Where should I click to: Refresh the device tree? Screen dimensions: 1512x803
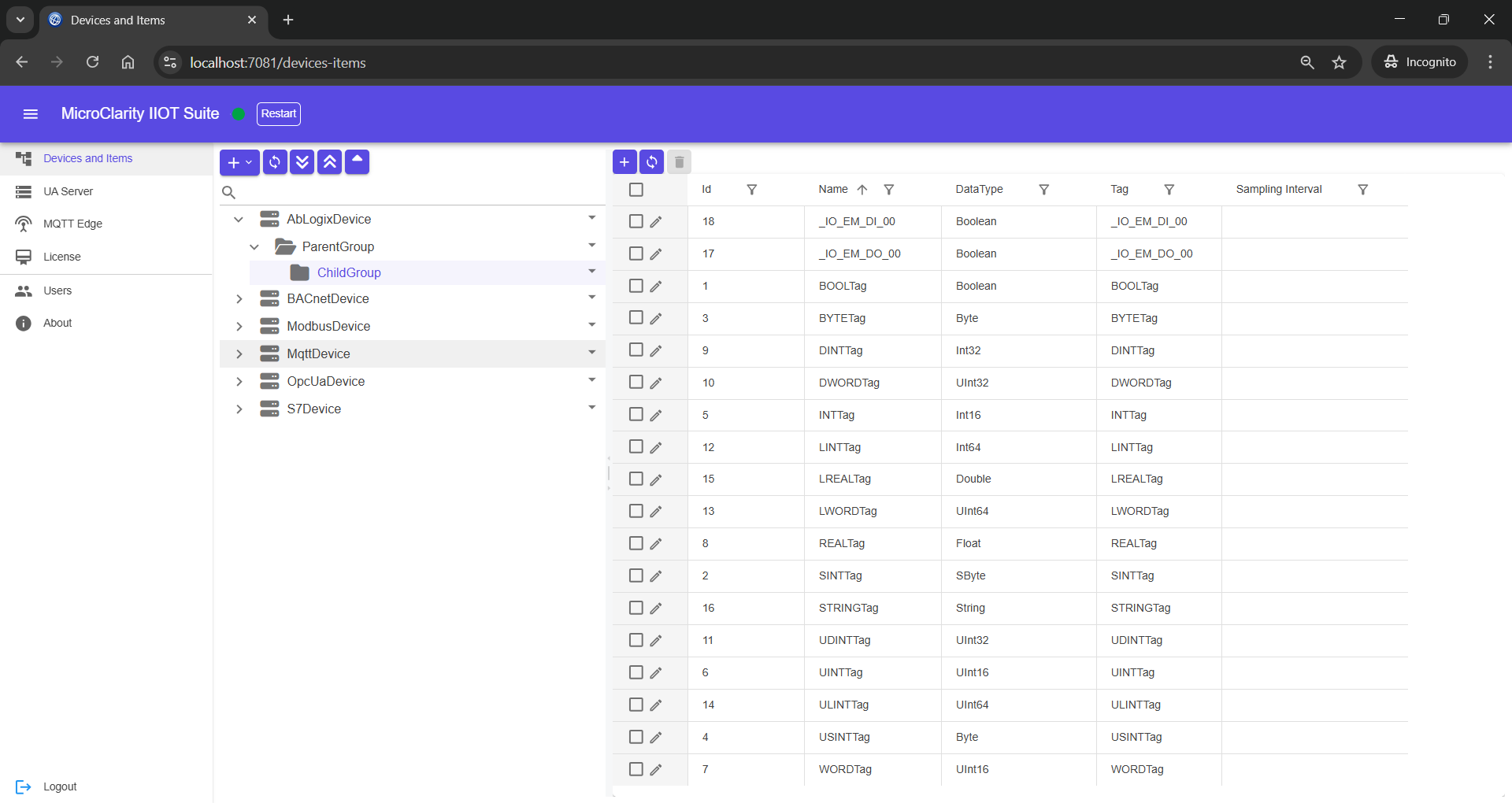(x=275, y=162)
